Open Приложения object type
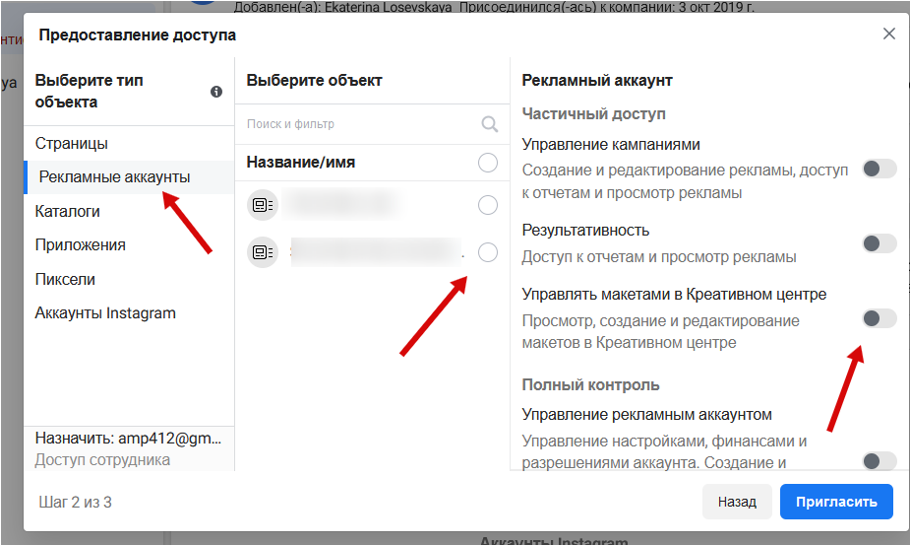Screen dimensions: 914x548 point(80,245)
